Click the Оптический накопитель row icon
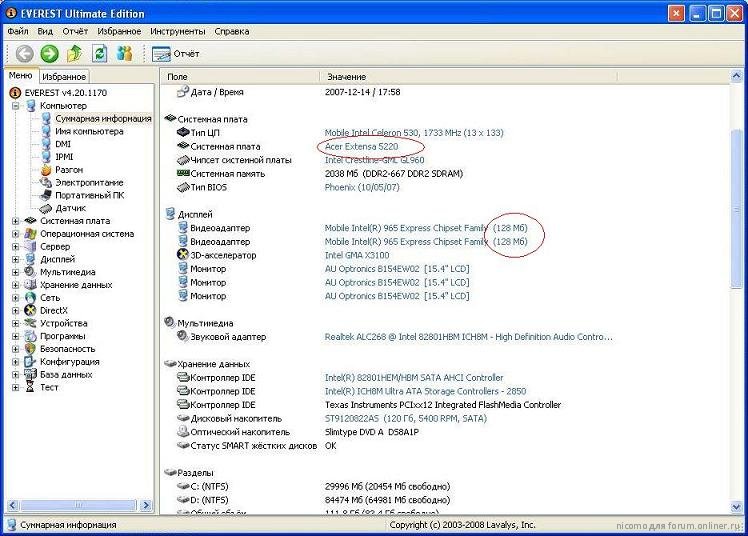The width and height of the screenshot is (748, 536). (182, 432)
